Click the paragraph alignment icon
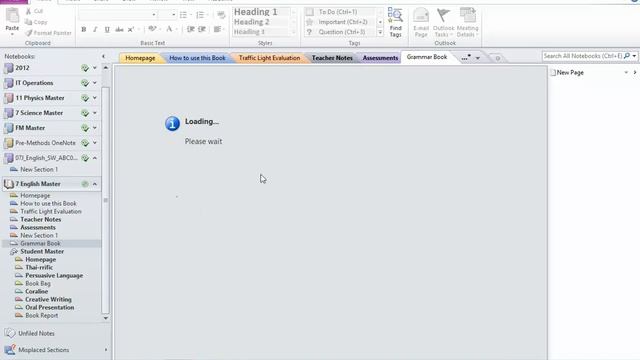 [217, 29]
